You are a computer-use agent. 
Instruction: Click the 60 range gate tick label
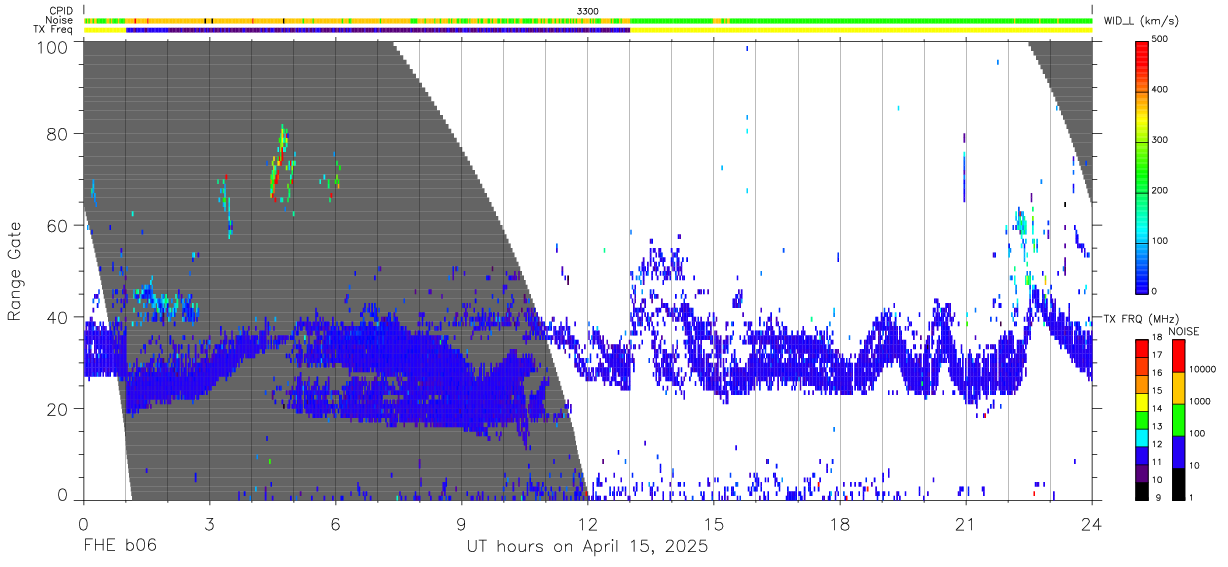[57, 225]
